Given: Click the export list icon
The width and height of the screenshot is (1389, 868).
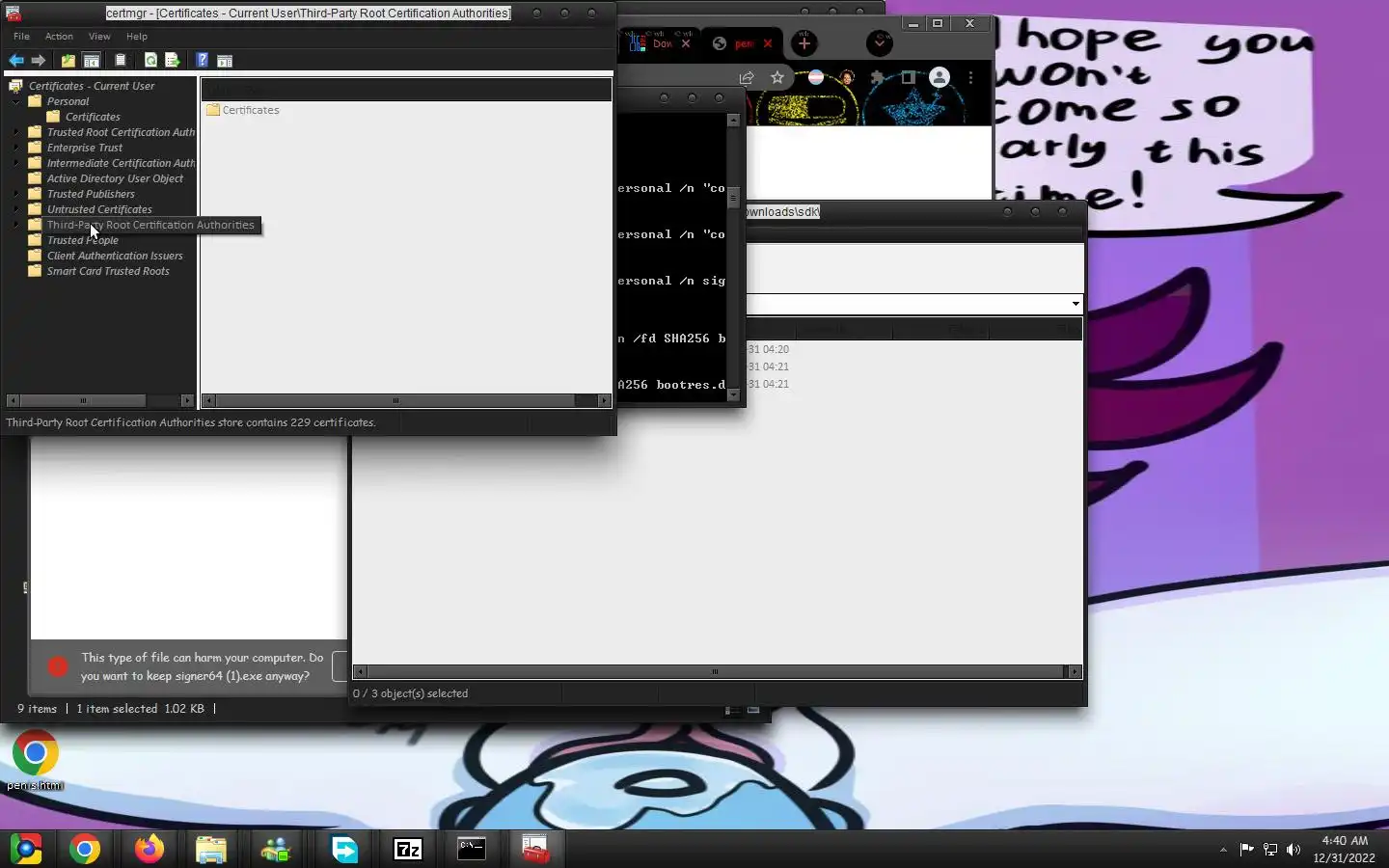Looking at the screenshot, I should [173, 60].
